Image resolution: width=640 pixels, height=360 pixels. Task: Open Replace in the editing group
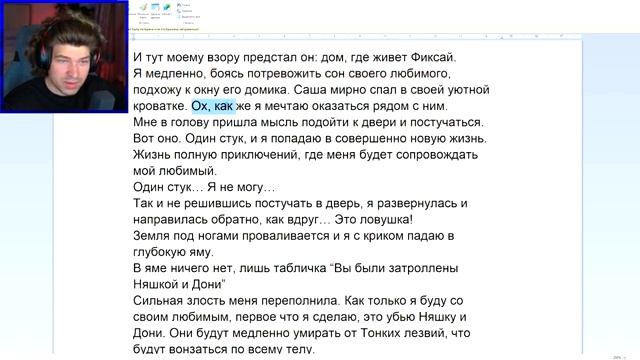(x=185, y=11)
